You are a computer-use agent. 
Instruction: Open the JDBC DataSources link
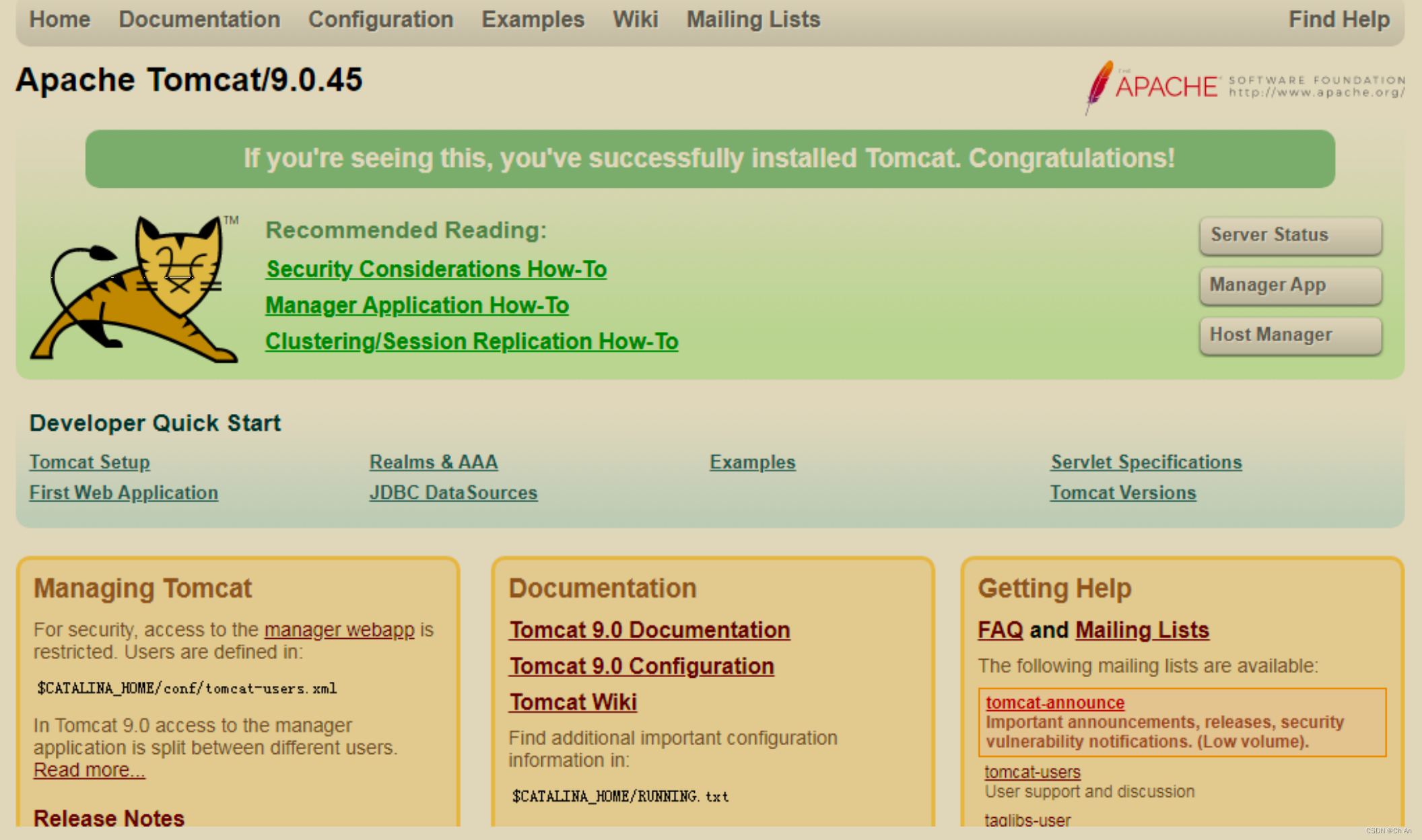453,493
